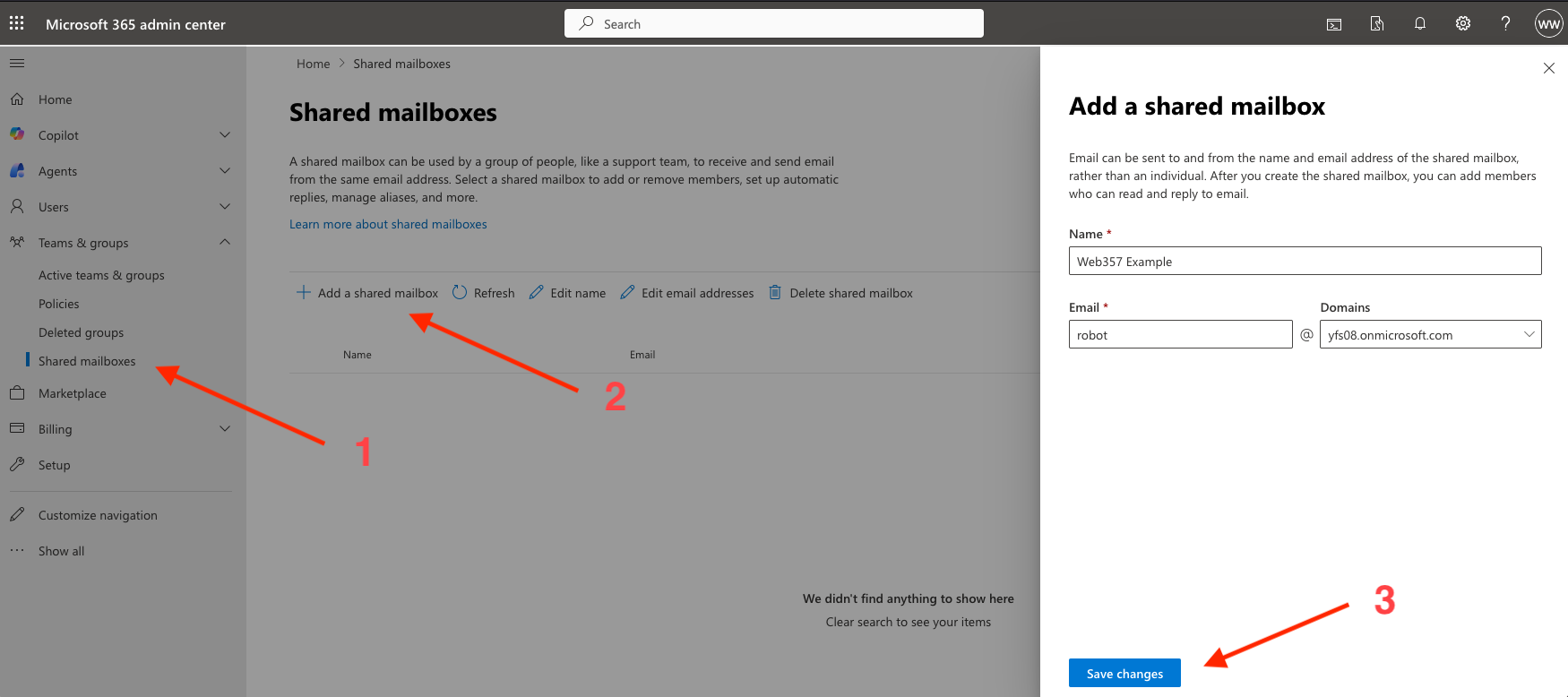The width and height of the screenshot is (1568, 697).
Task: Expand the Agents nav section
Action: coord(225,170)
